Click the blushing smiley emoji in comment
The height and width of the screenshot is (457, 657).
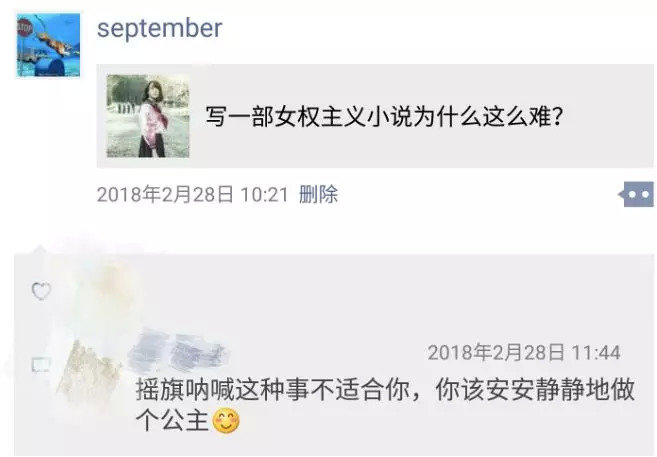pos(226,421)
